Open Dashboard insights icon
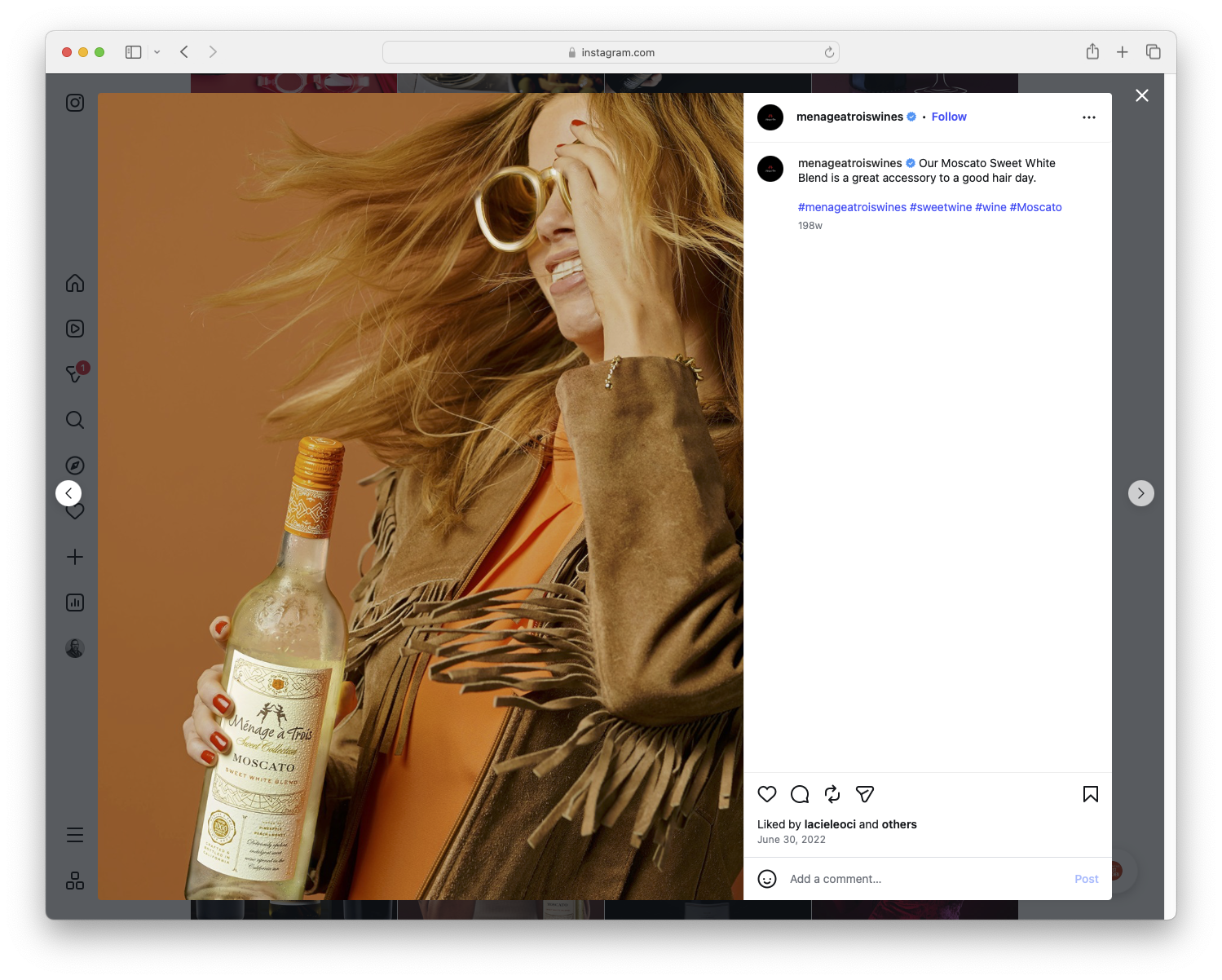Screen dimensions: 1222x980 [x=75, y=603]
